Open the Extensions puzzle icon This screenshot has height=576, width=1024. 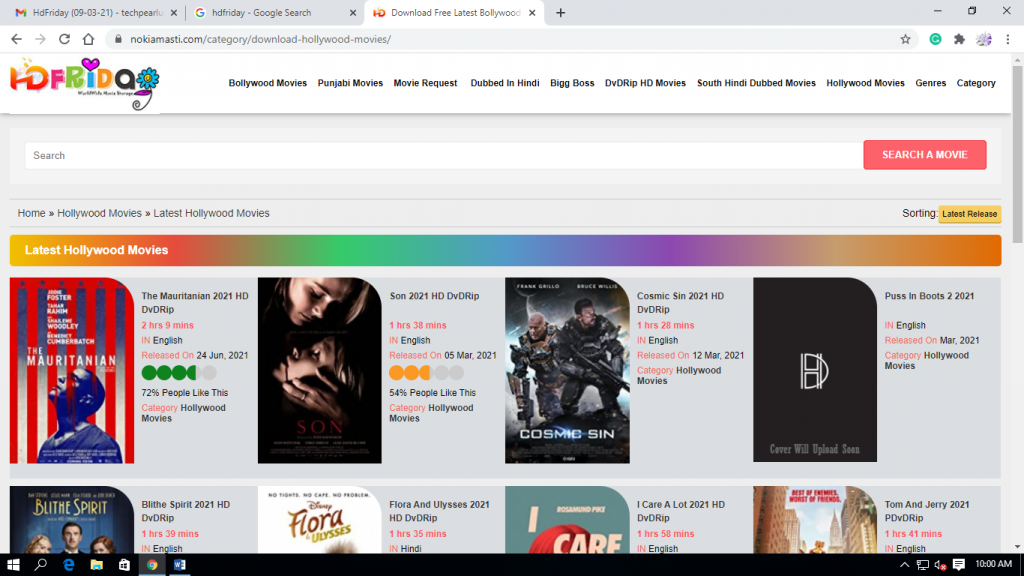(x=959, y=39)
